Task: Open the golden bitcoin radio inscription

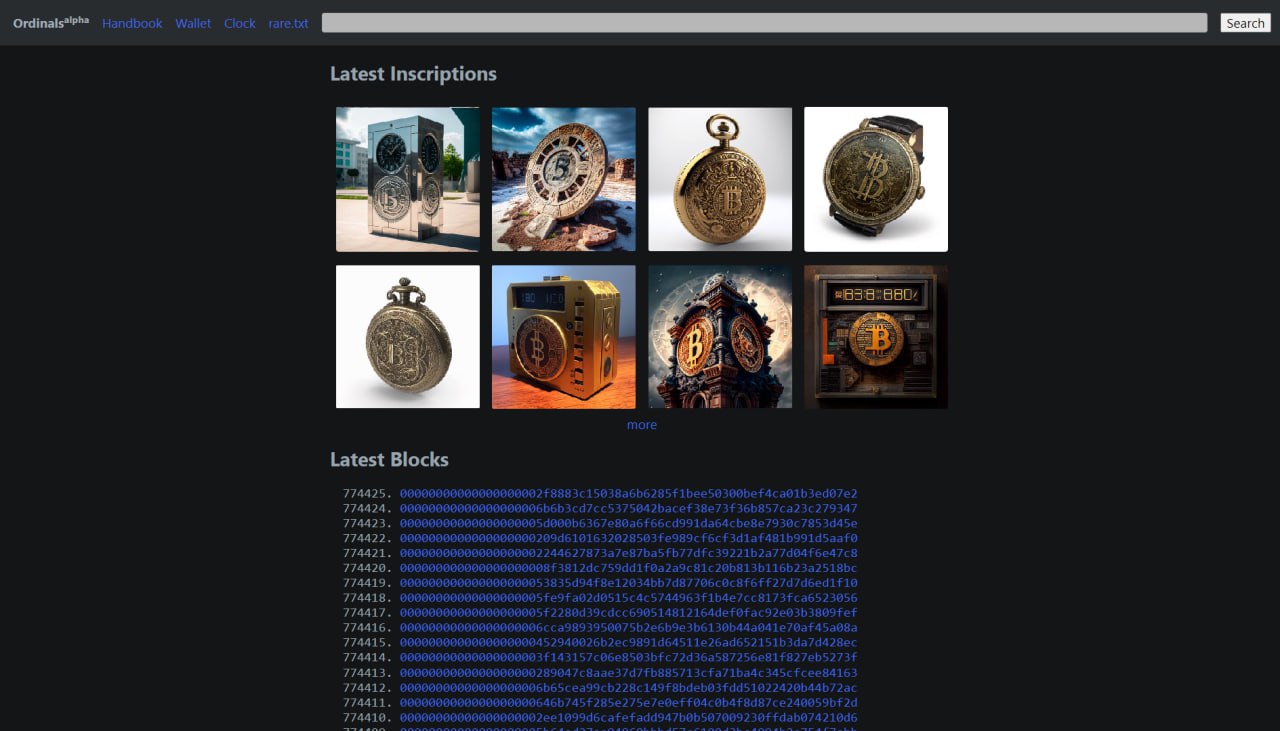Action: (x=564, y=337)
